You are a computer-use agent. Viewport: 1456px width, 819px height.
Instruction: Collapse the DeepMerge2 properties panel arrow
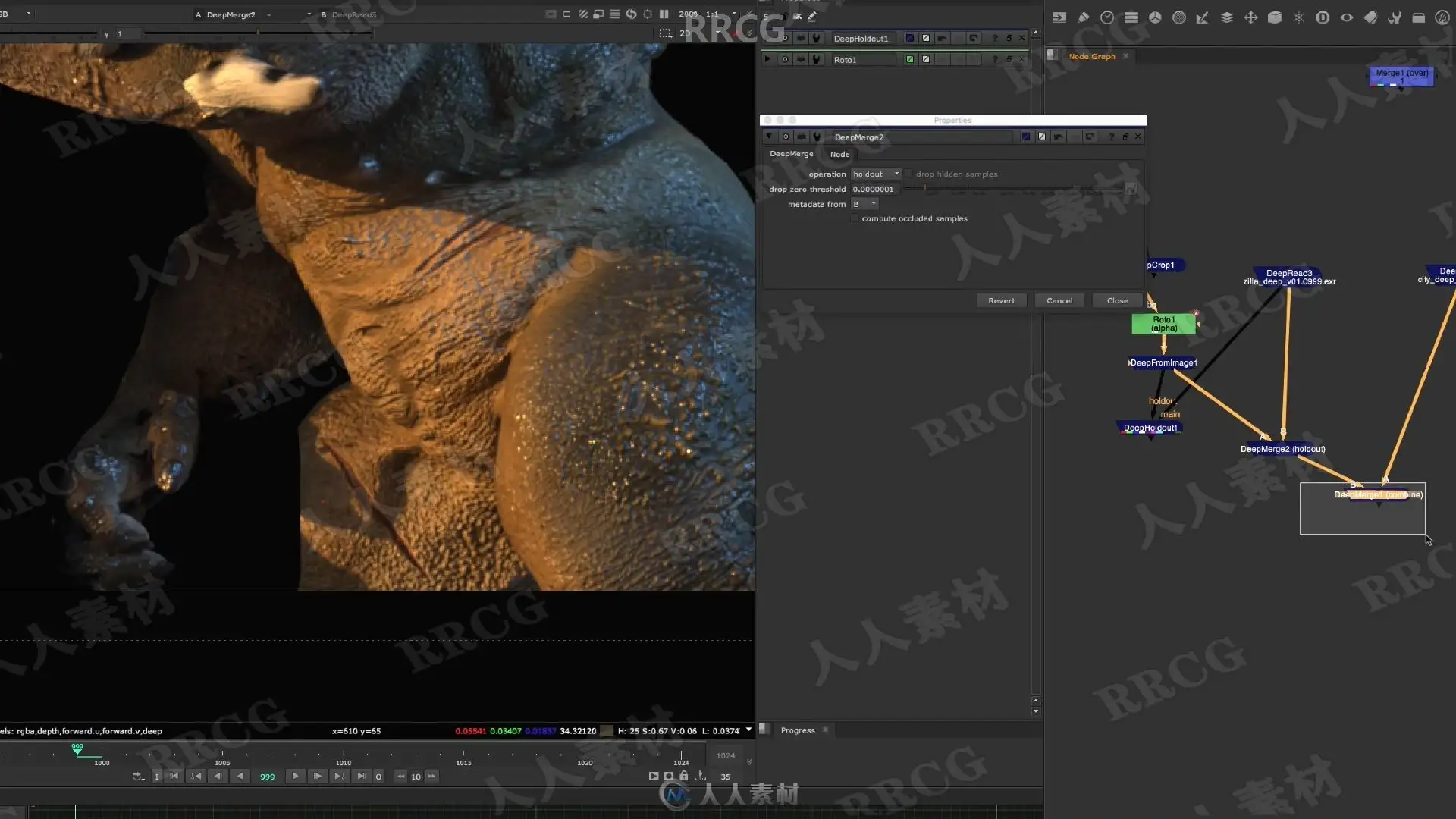[769, 136]
